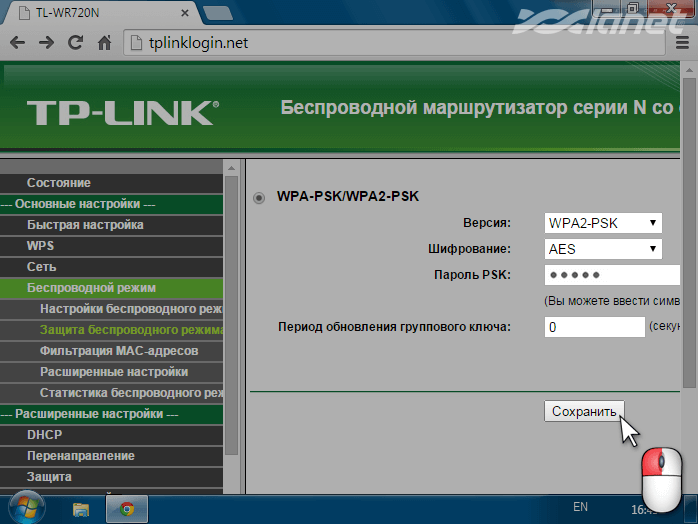
Task: Click the TP-LINK logo
Action: click(123, 113)
